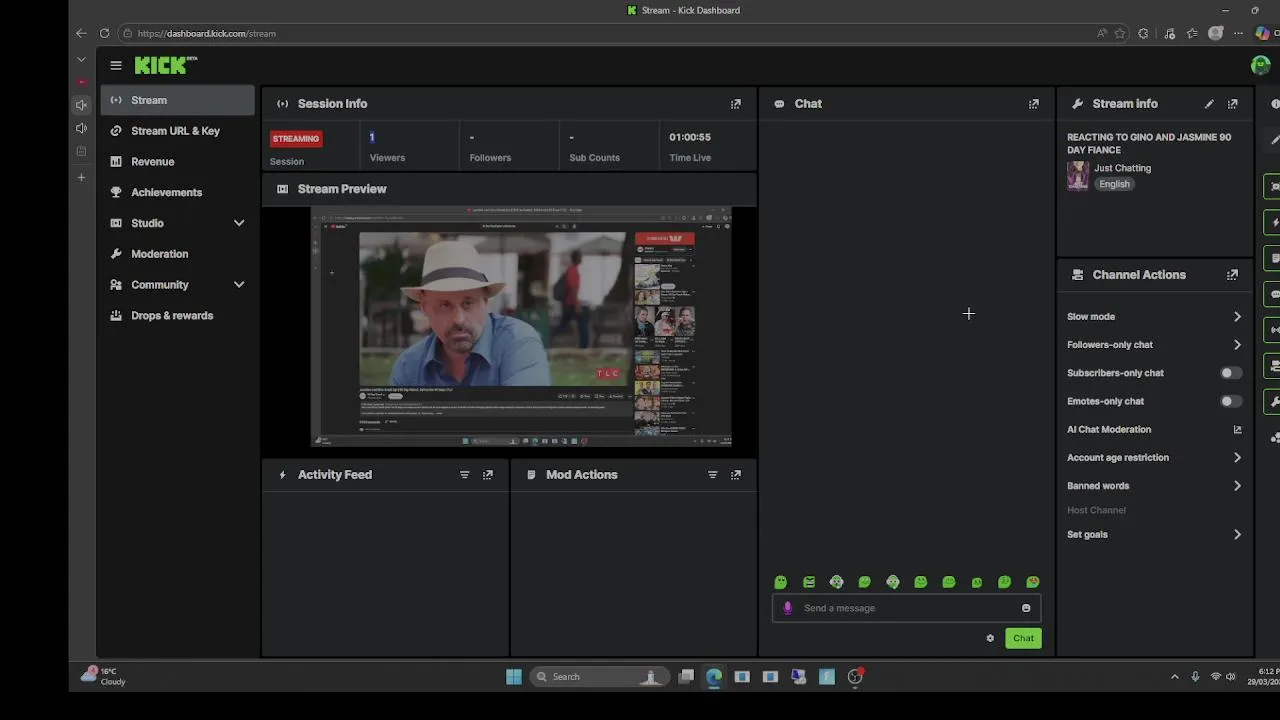
Task: Click the Just Chatting category label
Action: (x=1122, y=168)
